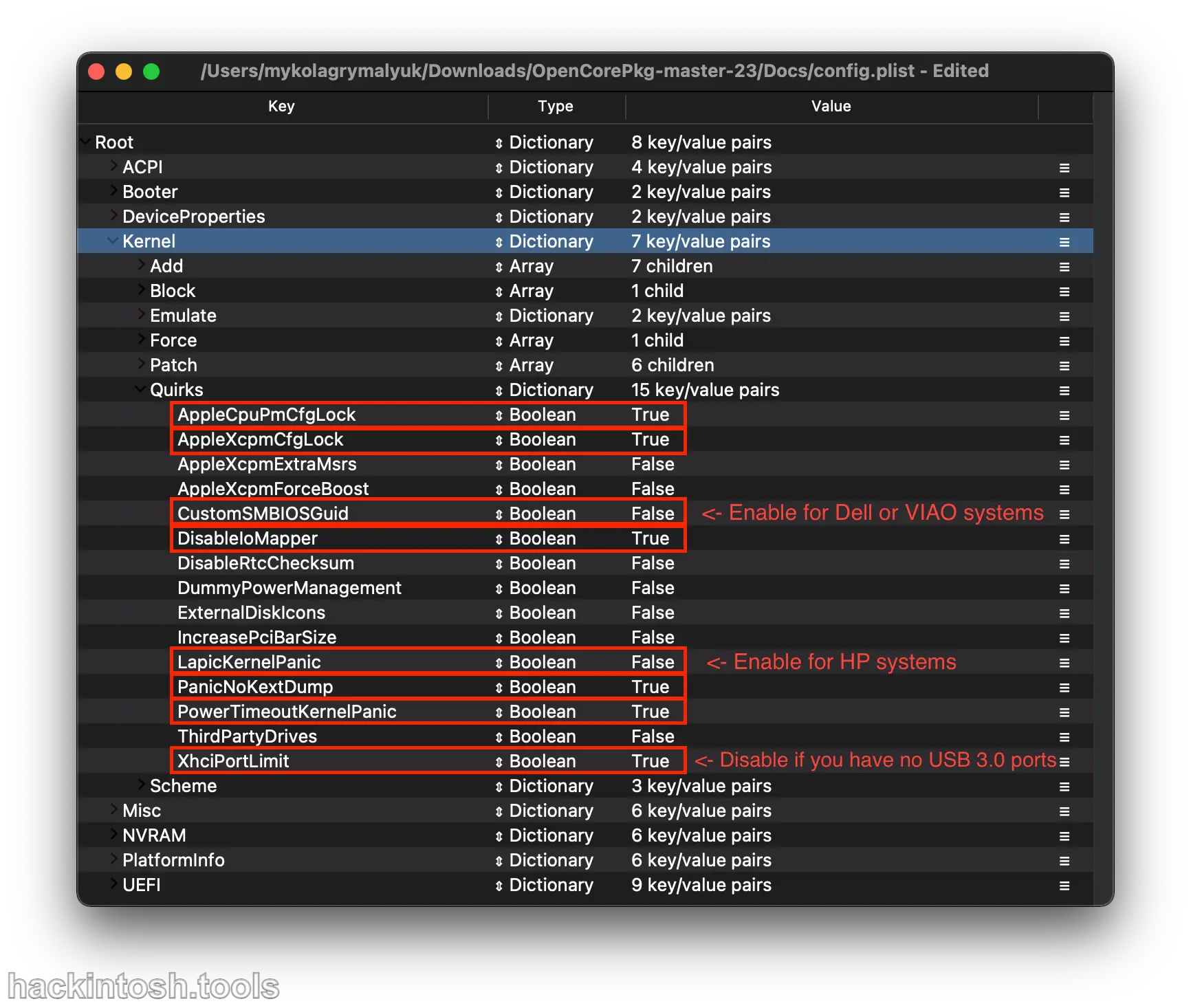The width and height of the screenshot is (1191, 1008).
Task: Open the row menu icon for Booter
Action: [1064, 193]
